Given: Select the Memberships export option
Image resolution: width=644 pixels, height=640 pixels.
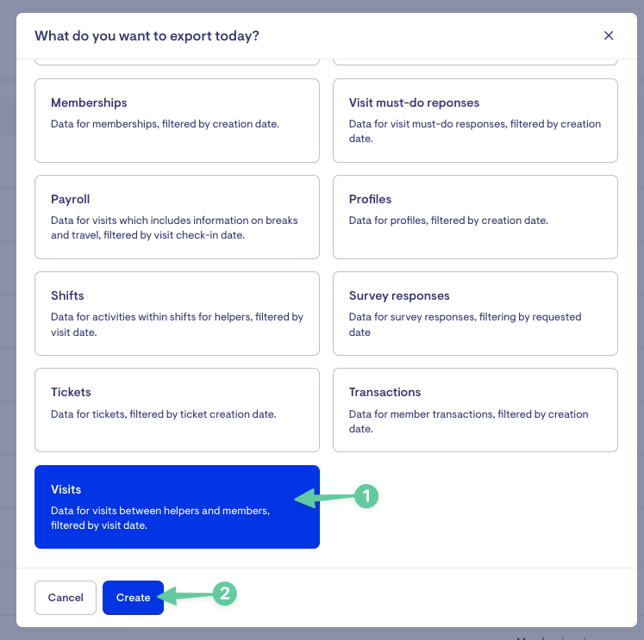Looking at the screenshot, I should 177,120.
